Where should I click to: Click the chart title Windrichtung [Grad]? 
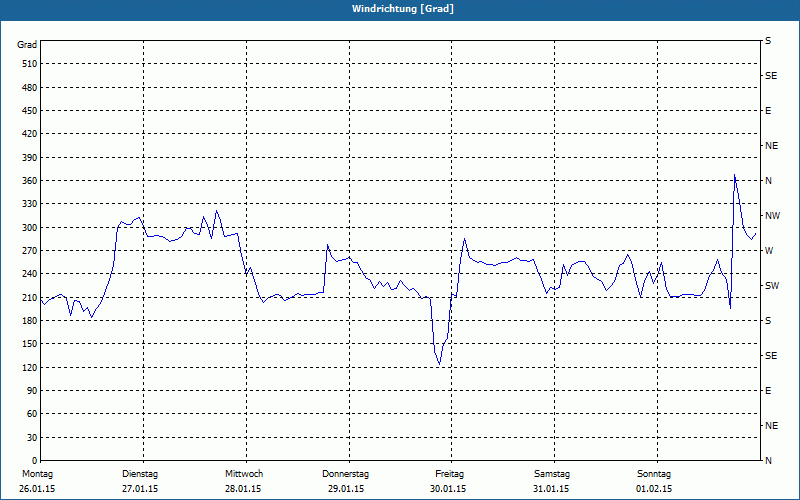(x=403, y=9)
